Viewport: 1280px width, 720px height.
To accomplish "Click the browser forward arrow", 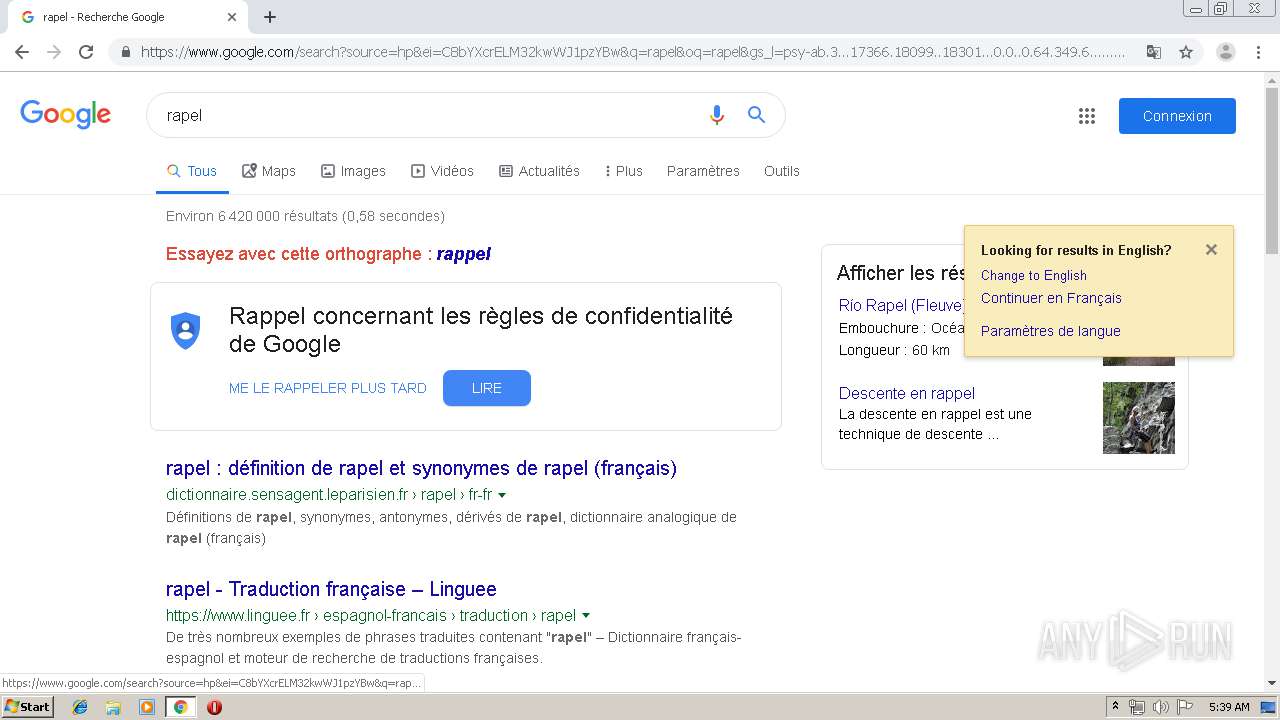I will point(54,52).
